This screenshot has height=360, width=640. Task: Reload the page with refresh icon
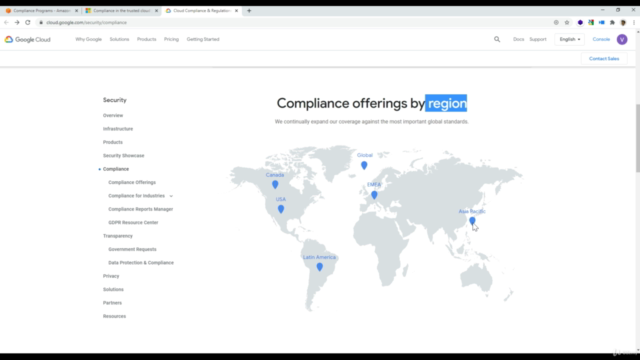click(28, 22)
